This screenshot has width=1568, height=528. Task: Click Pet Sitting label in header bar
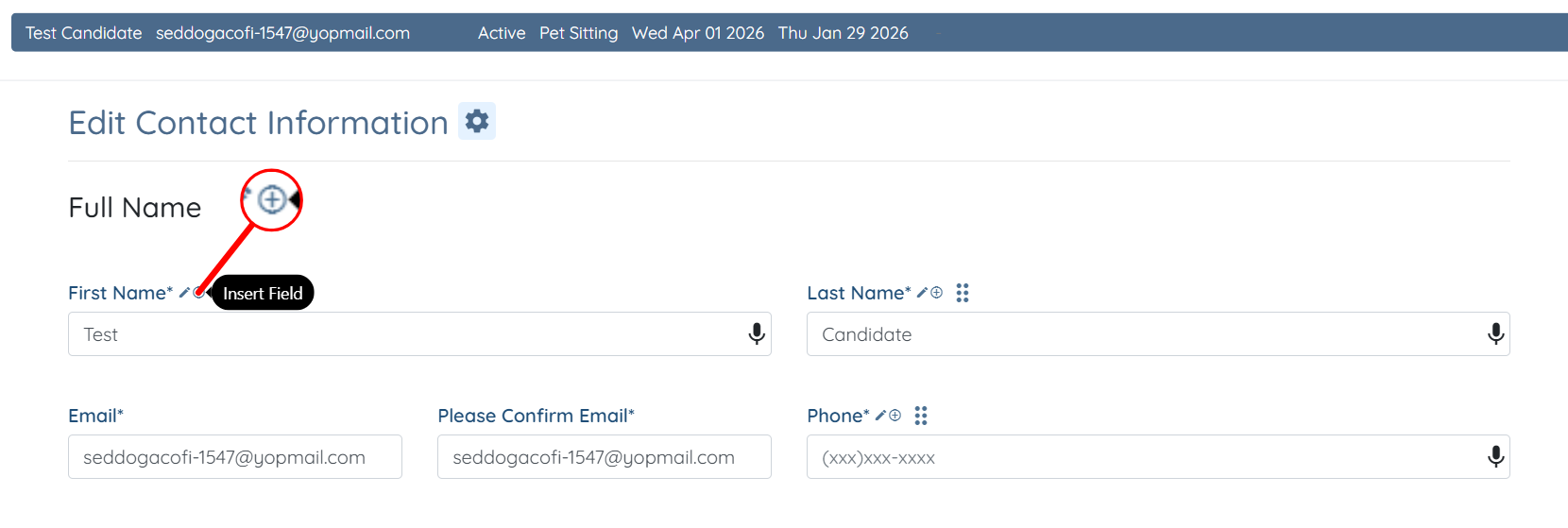point(578,33)
